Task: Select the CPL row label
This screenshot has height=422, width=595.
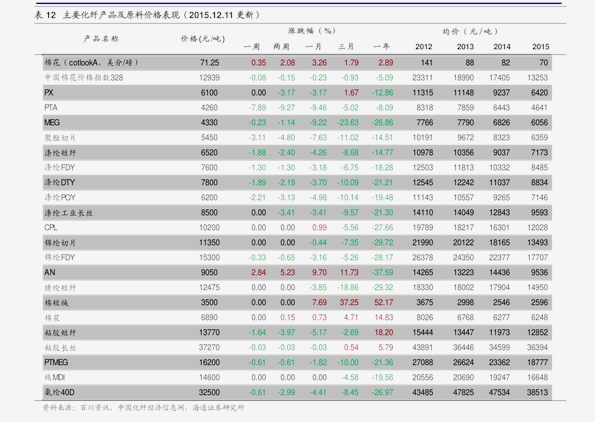Action: [x=50, y=227]
